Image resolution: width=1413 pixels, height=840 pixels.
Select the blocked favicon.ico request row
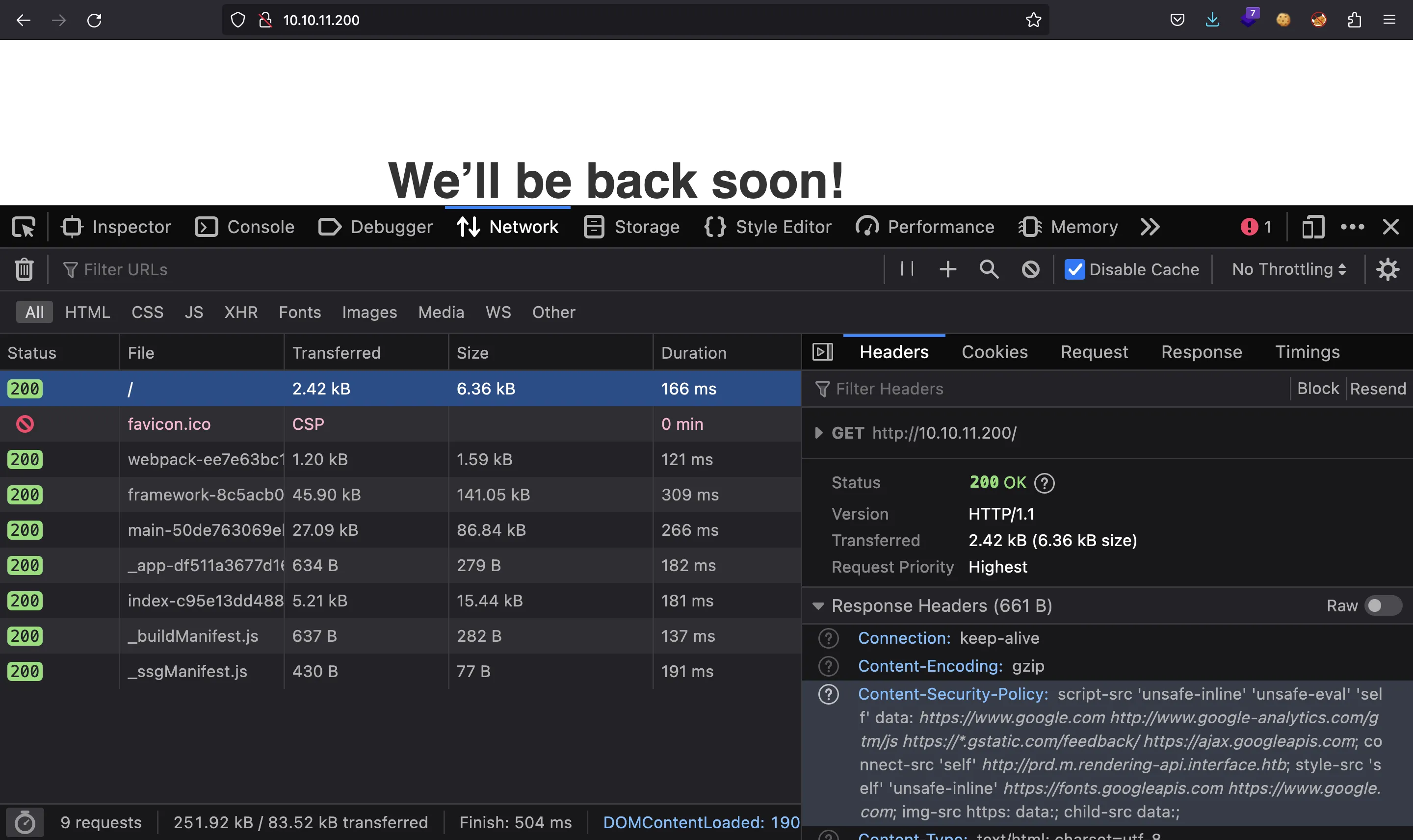click(x=400, y=424)
